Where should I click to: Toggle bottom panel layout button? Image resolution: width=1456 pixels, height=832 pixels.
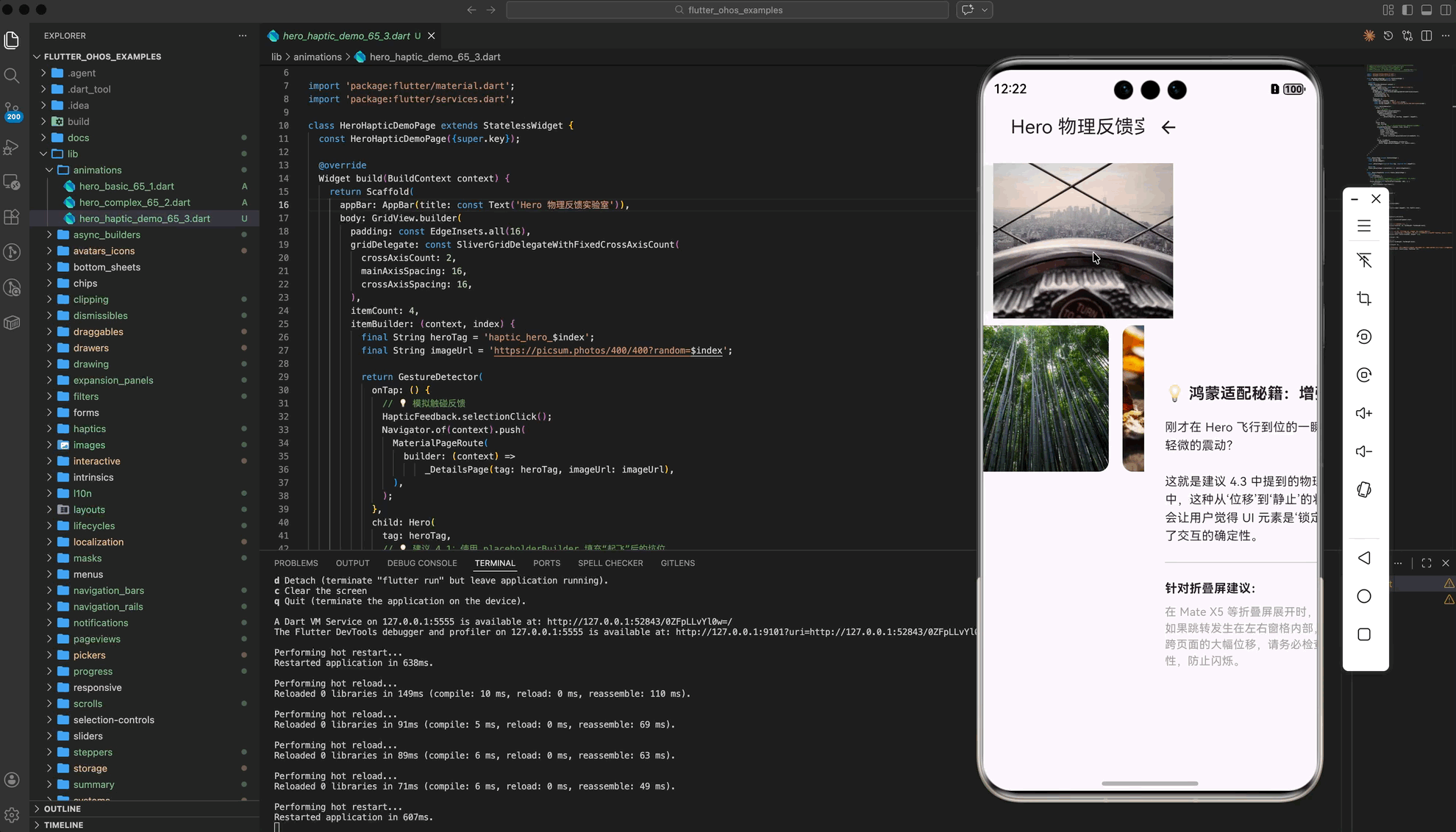(x=1426, y=10)
